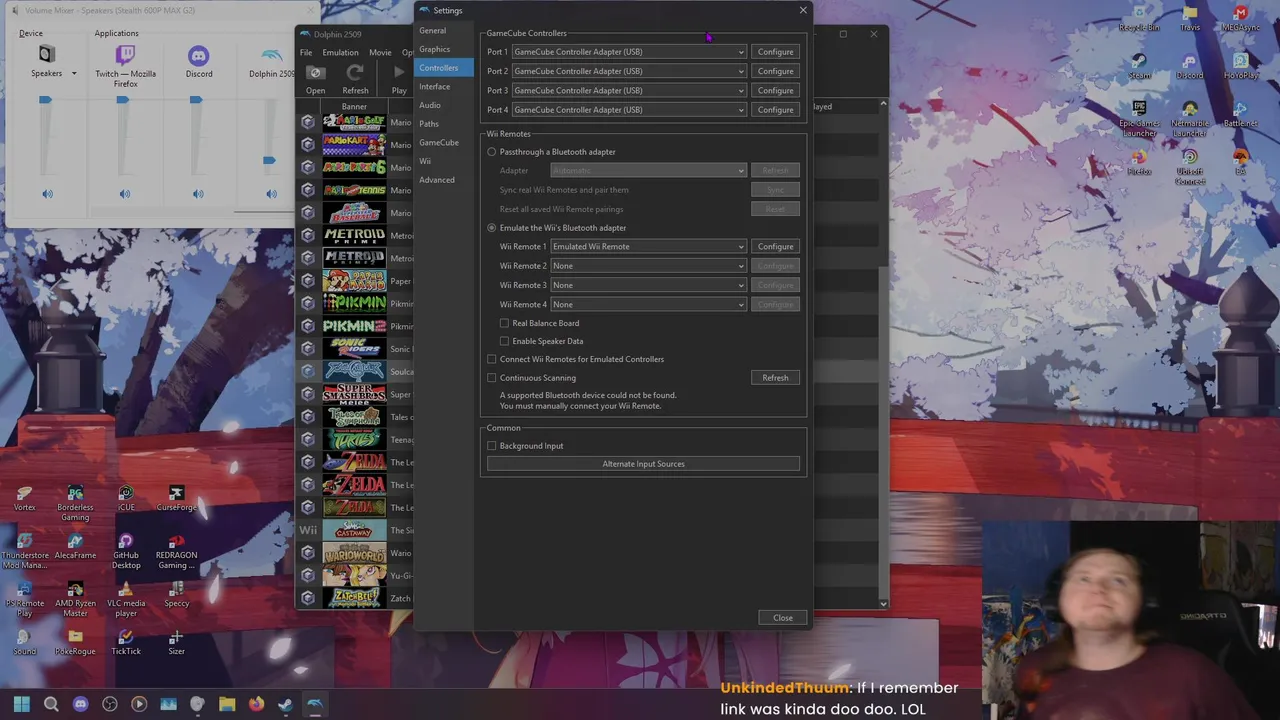Switch to the Graphics settings tab
The height and width of the screenshot is (720, 1280).
[x=444, y=49]
